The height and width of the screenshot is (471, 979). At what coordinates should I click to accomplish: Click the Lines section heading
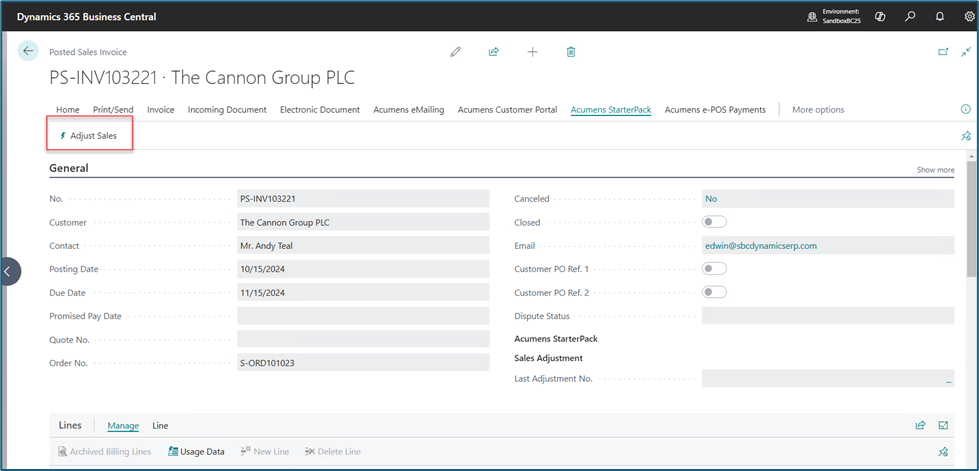70,425
